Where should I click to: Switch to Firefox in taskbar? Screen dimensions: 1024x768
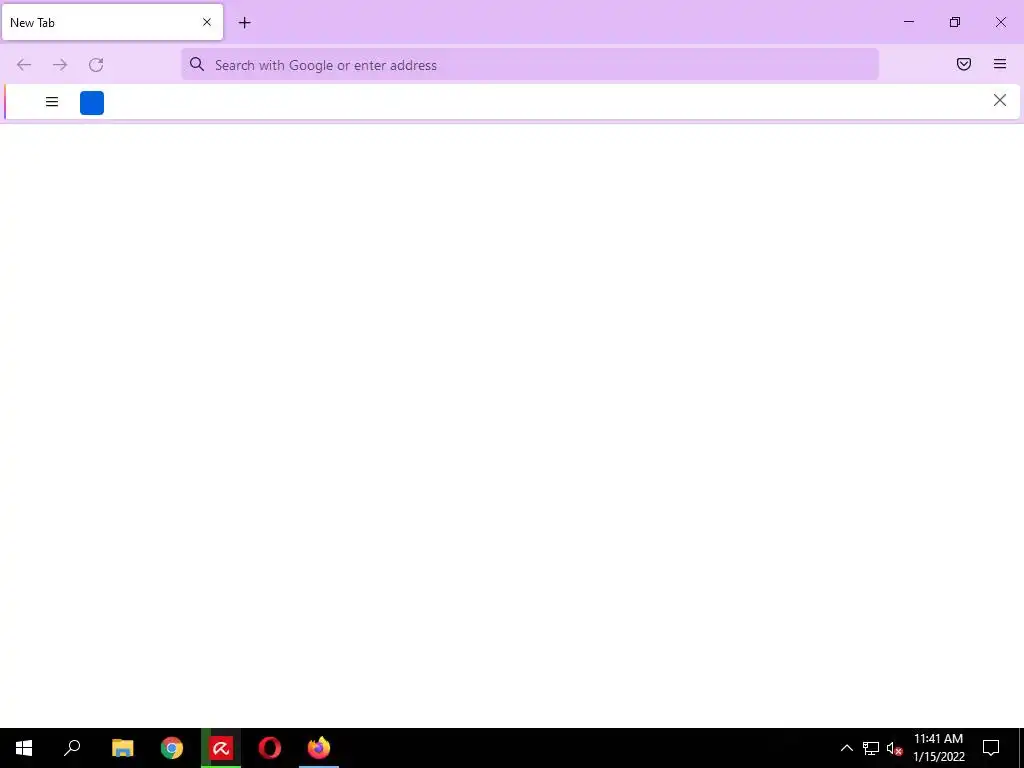(319, 748)
